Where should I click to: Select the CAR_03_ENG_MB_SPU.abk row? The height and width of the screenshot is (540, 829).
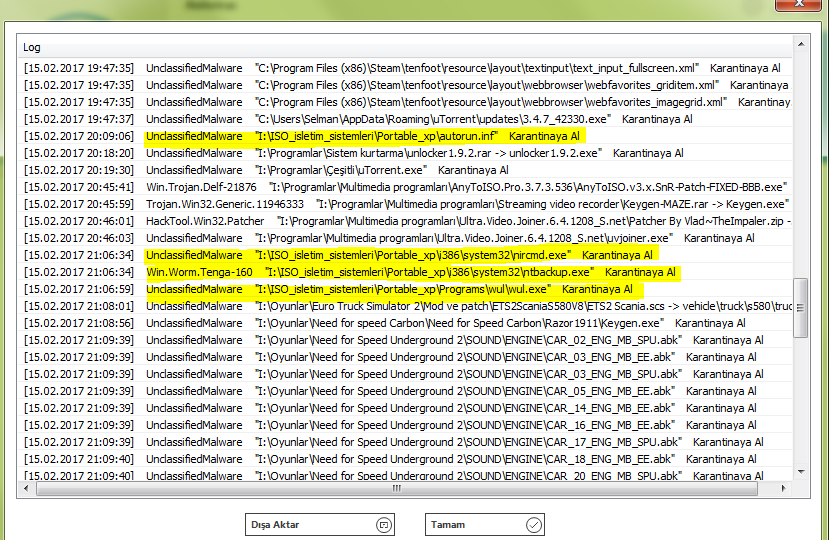click(x=406, y=374)
